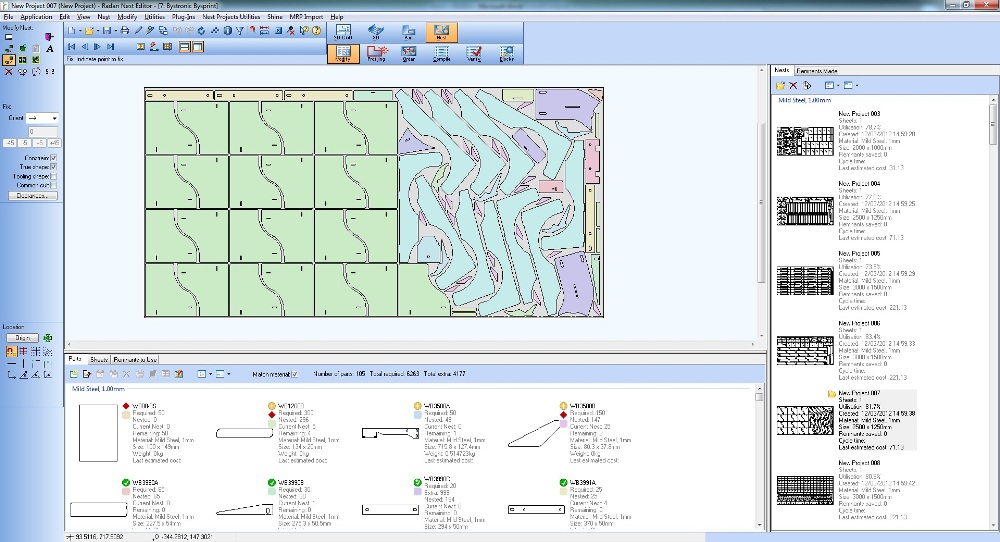
Task: Click the Save icon in the toolbar
Action: pyautogui.click(x=109, y=31)
